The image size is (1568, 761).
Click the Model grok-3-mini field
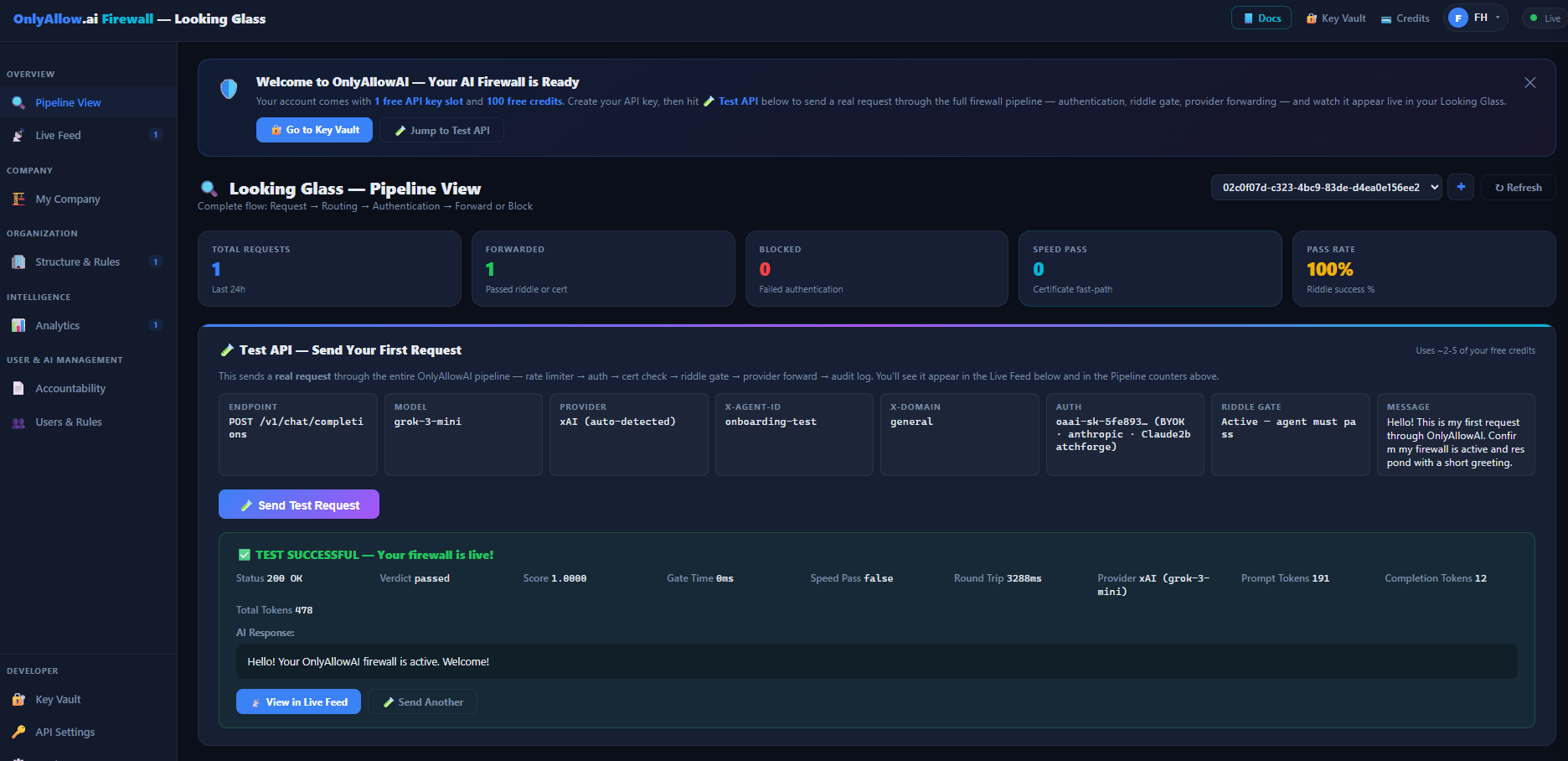(463, 434)
